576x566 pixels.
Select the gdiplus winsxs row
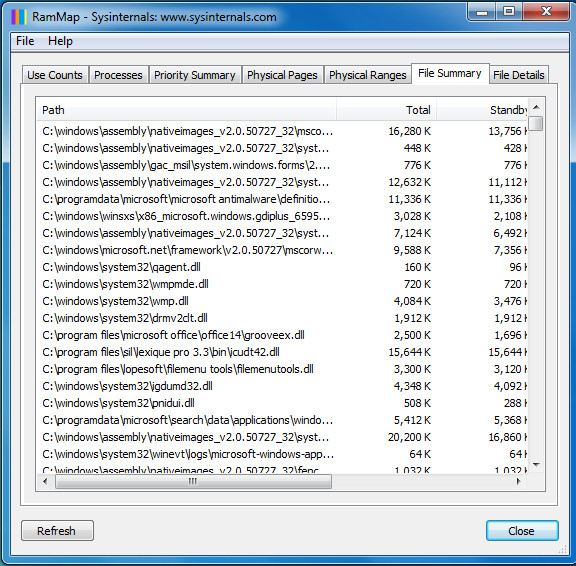coord(282,216)
